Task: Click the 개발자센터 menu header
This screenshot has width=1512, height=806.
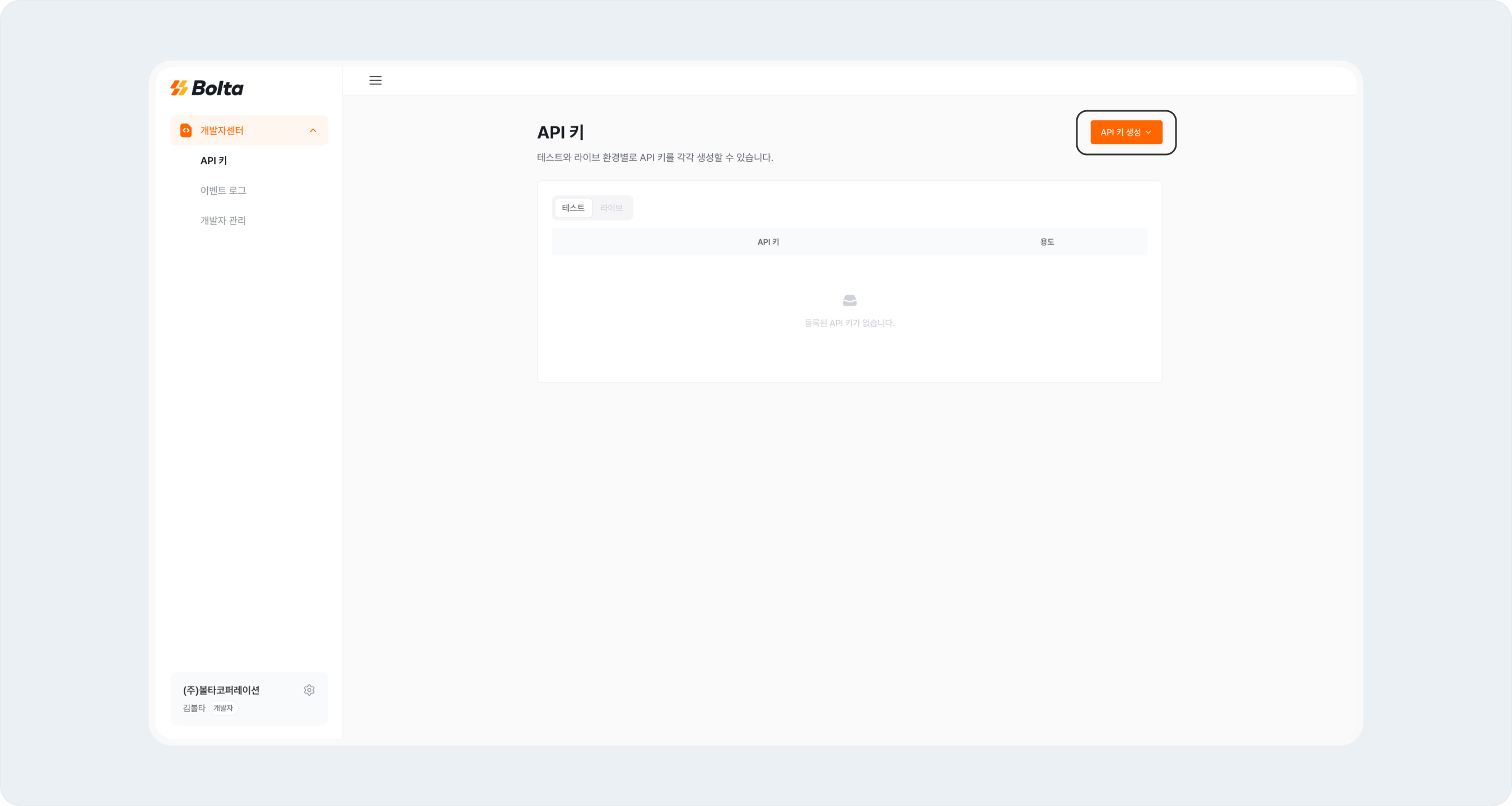Action: (221, 130)
